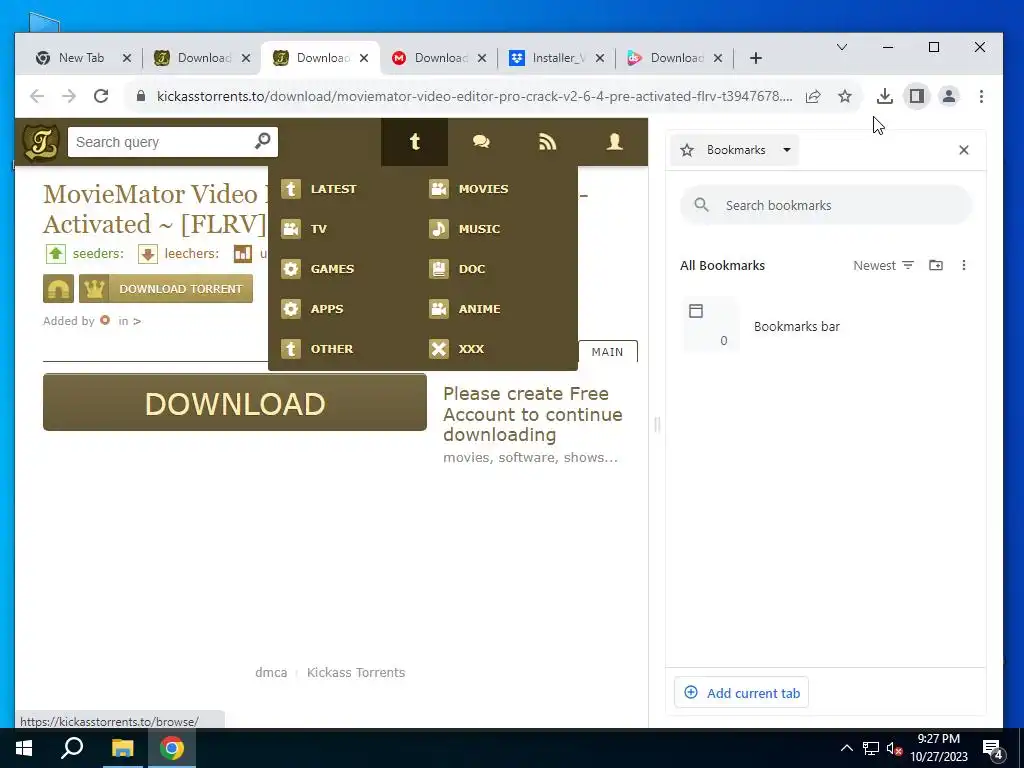Viewport: 1024px width, 768px height.
Task: Open the Bookmarks bar folder
Action: point(825,325)
